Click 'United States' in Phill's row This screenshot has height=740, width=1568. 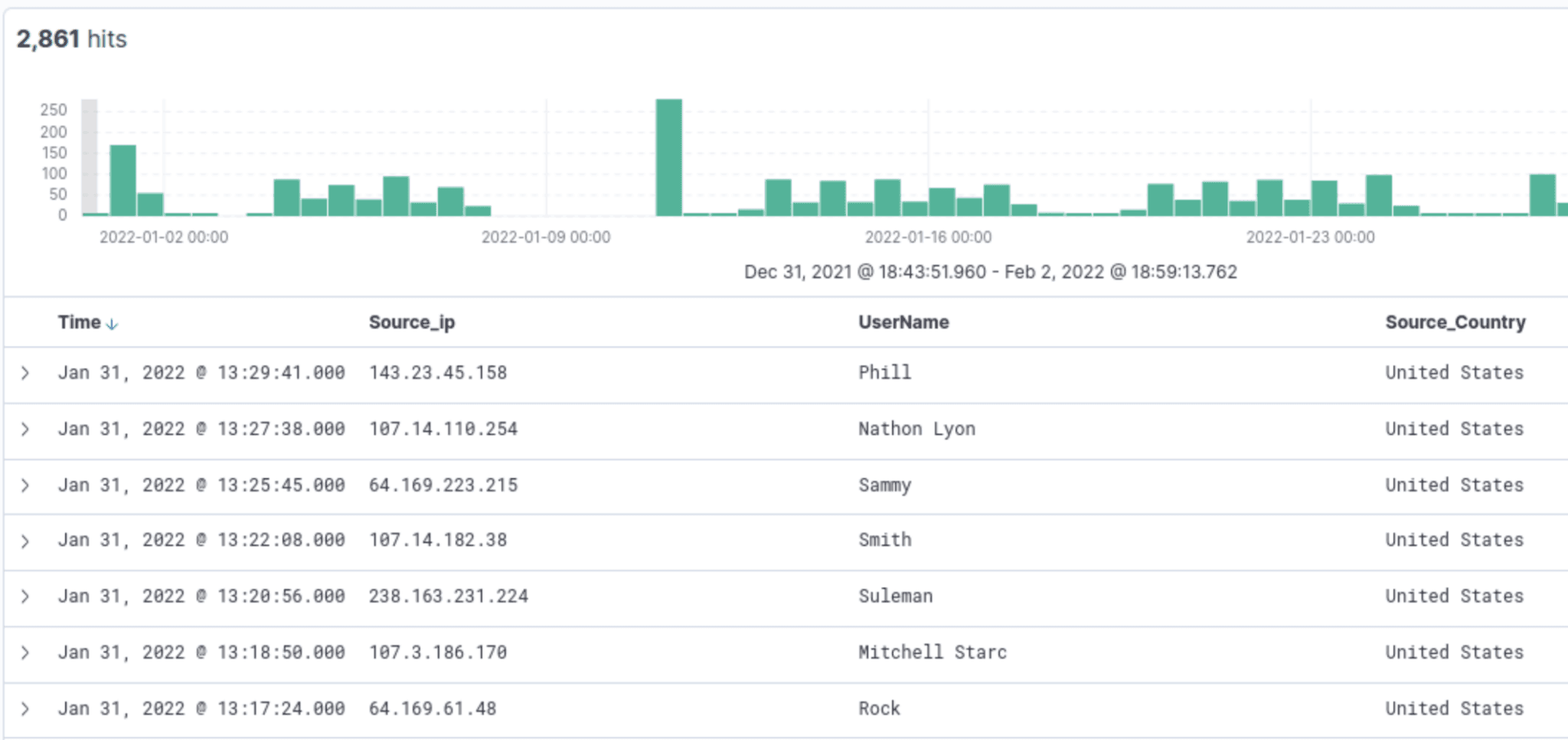pyautogui.click(x=1454, y=372)
